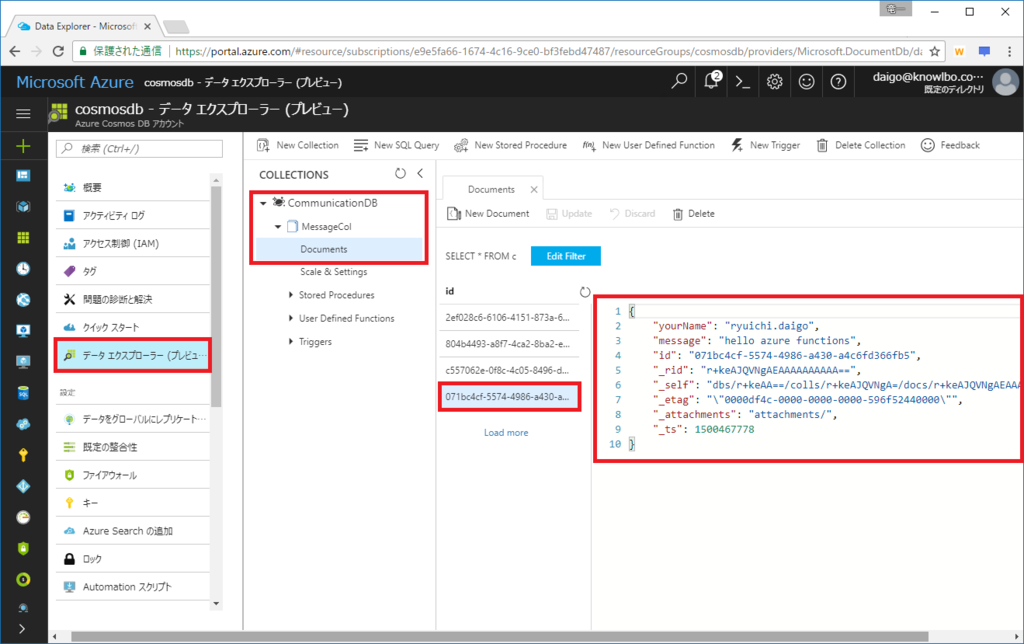The width and height of the screenshot is (1024, 644).
Task: Click Delete Collection toolbar button
Action: 861,145
